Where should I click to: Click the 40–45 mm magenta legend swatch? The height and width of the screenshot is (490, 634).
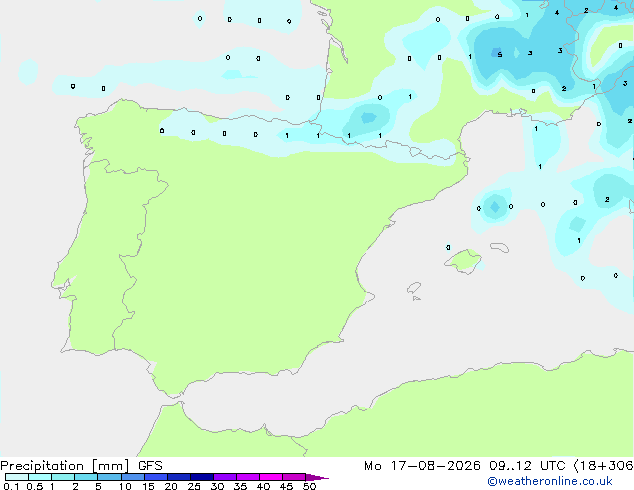(271, 477)
